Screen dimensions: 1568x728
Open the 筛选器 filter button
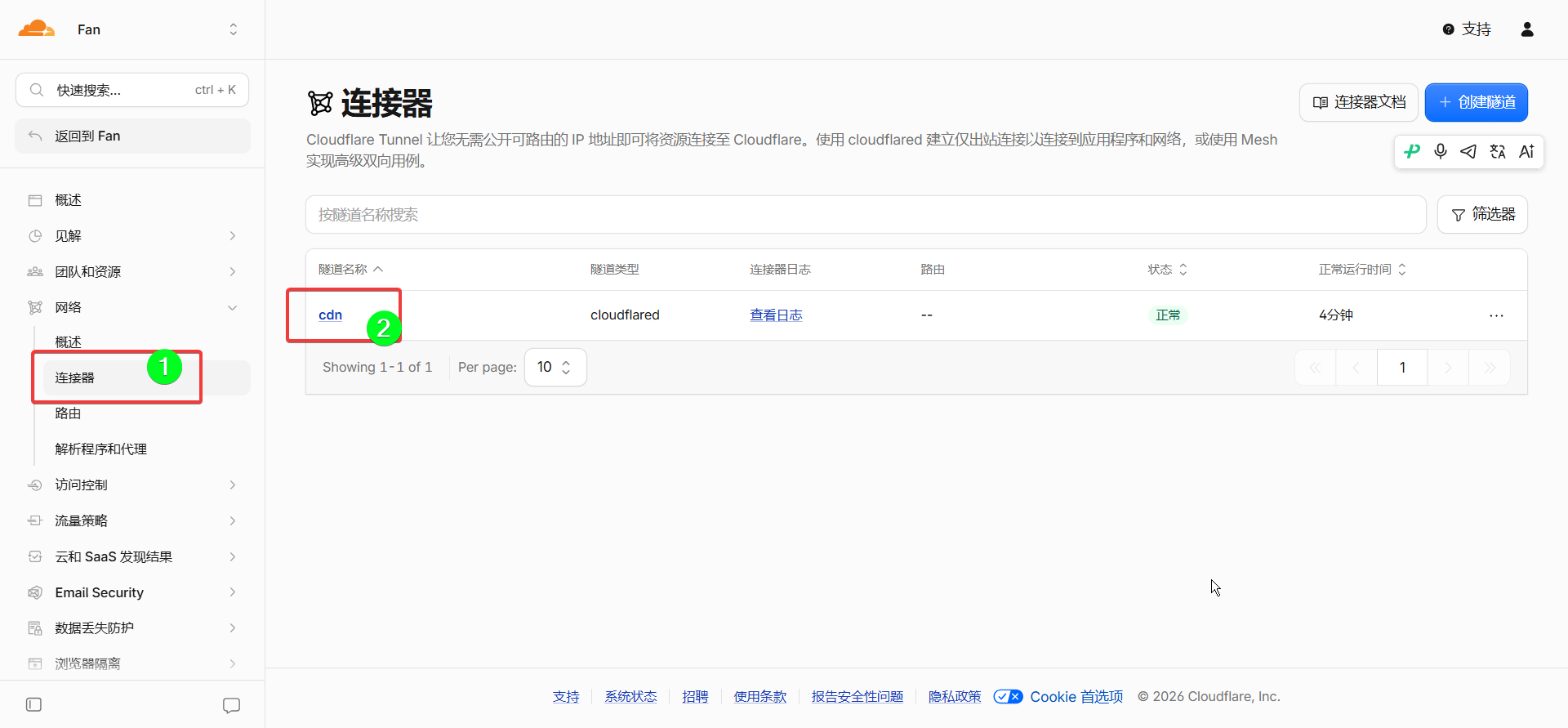tap(1482, 215)
